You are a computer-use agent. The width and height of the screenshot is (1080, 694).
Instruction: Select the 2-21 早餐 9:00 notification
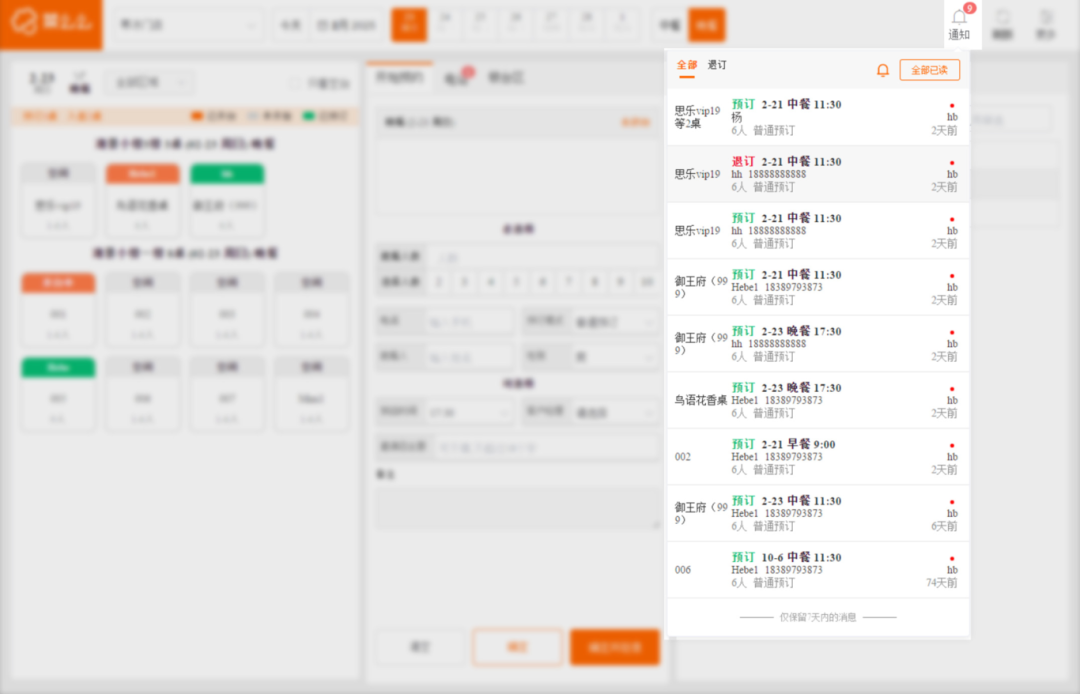pos(818,456)
